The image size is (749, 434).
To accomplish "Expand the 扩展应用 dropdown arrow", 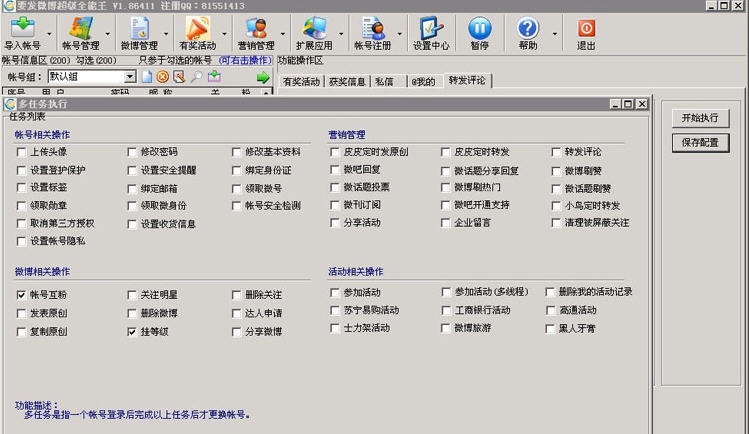I will pyautogui.click(x=341, y=34).
